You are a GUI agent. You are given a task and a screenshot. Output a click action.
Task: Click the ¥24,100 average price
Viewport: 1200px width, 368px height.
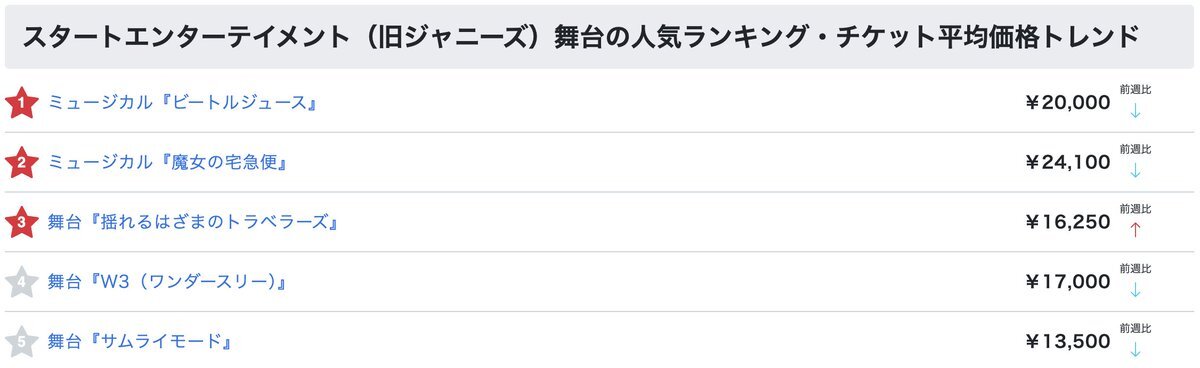1067,162
